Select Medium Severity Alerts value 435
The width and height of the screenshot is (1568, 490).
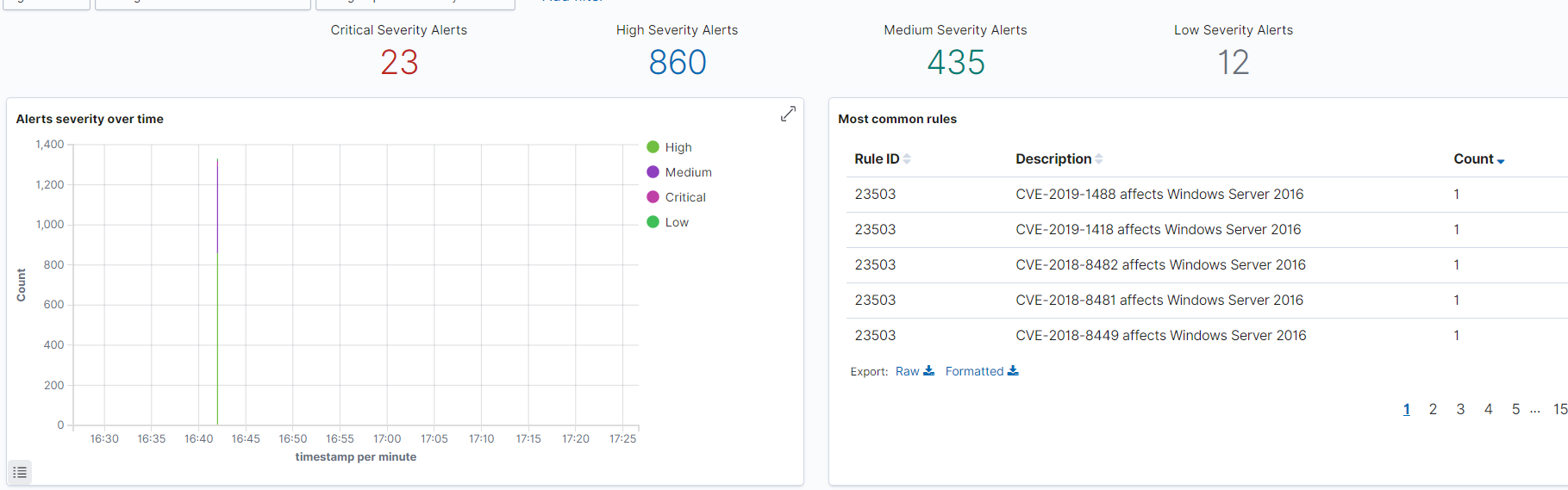pos(956,62)
